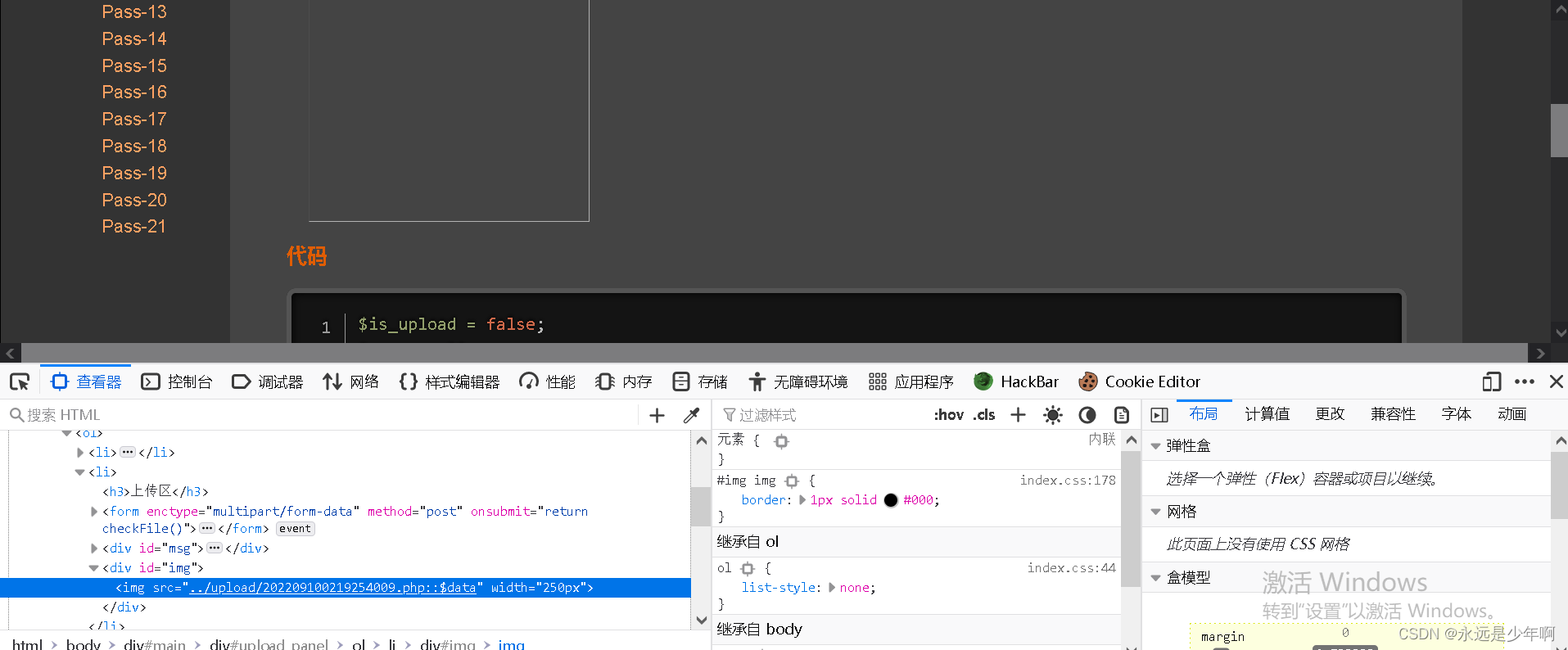The height and width of the screenshot is (650, 1568).
Task: Click the markup pane scroll-down arrow
Action: click(x=702, y=620)
